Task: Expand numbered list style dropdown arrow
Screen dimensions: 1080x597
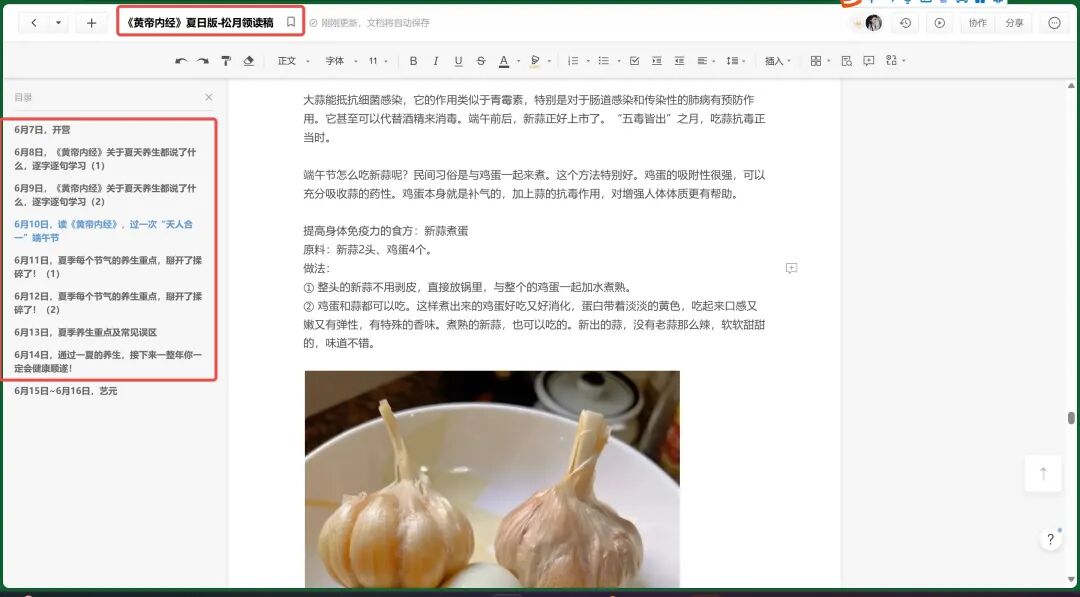Action: pos(588,61)
